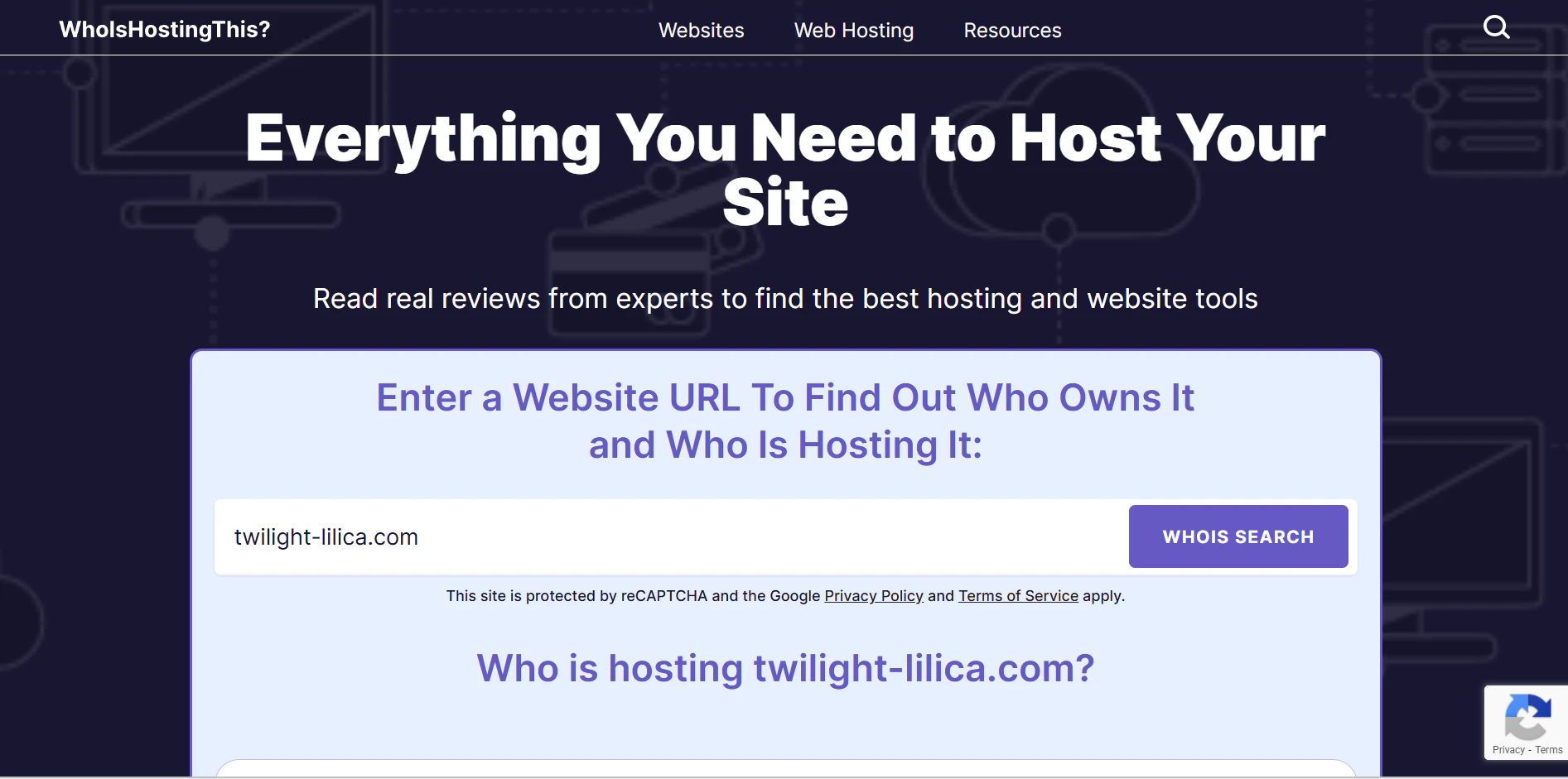Click Terms link in reCAPTCHA badge

(1549, 750)
